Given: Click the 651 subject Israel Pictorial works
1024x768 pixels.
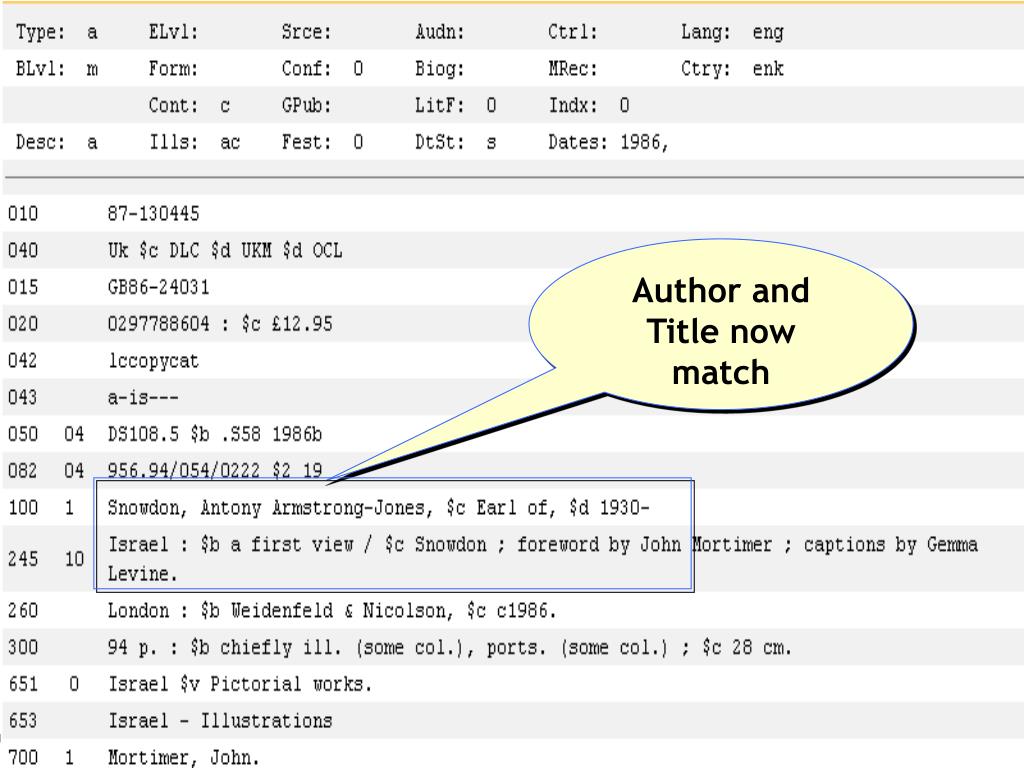Looking at the screenshot, I should coord(240,684).
